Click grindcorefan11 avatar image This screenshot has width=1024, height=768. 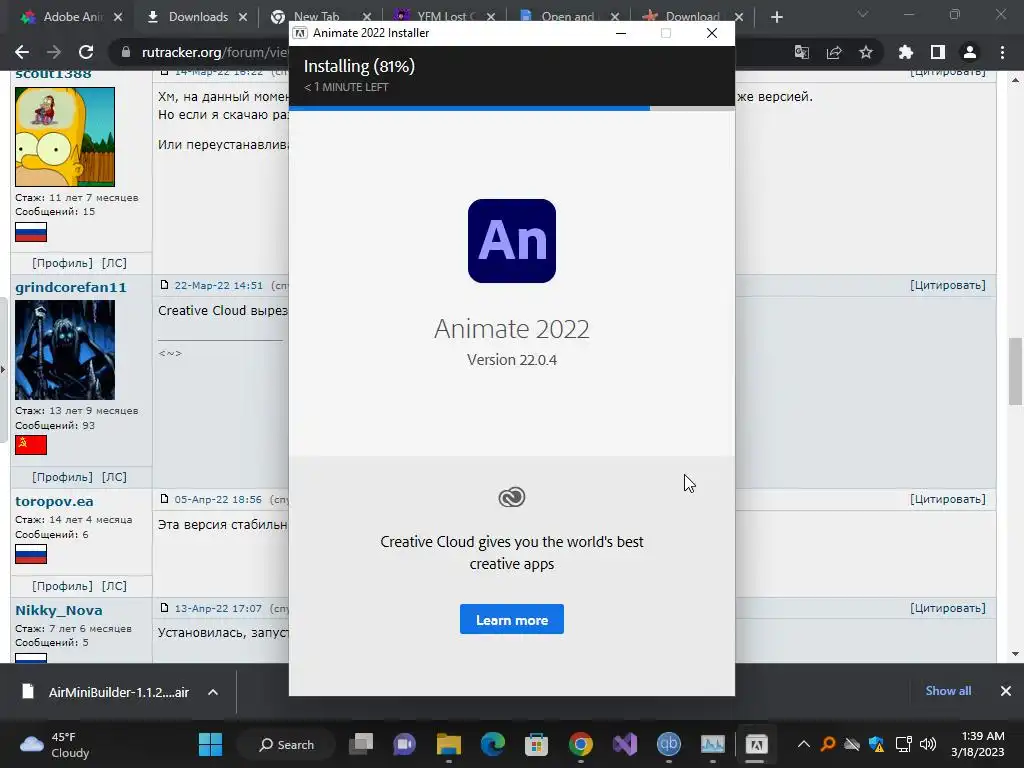65,349
